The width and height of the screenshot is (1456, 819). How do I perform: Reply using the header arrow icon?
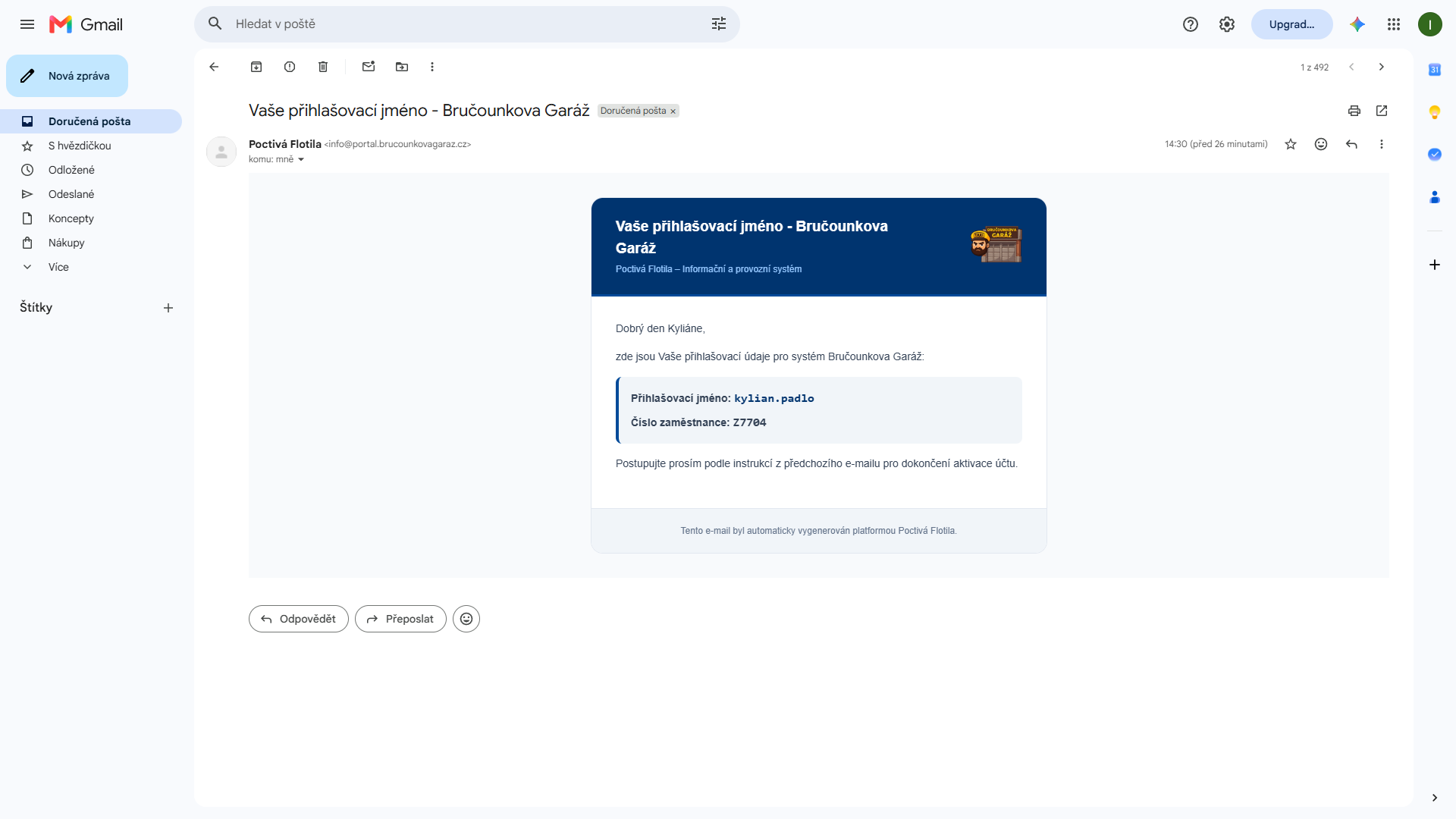point(1351,144)
